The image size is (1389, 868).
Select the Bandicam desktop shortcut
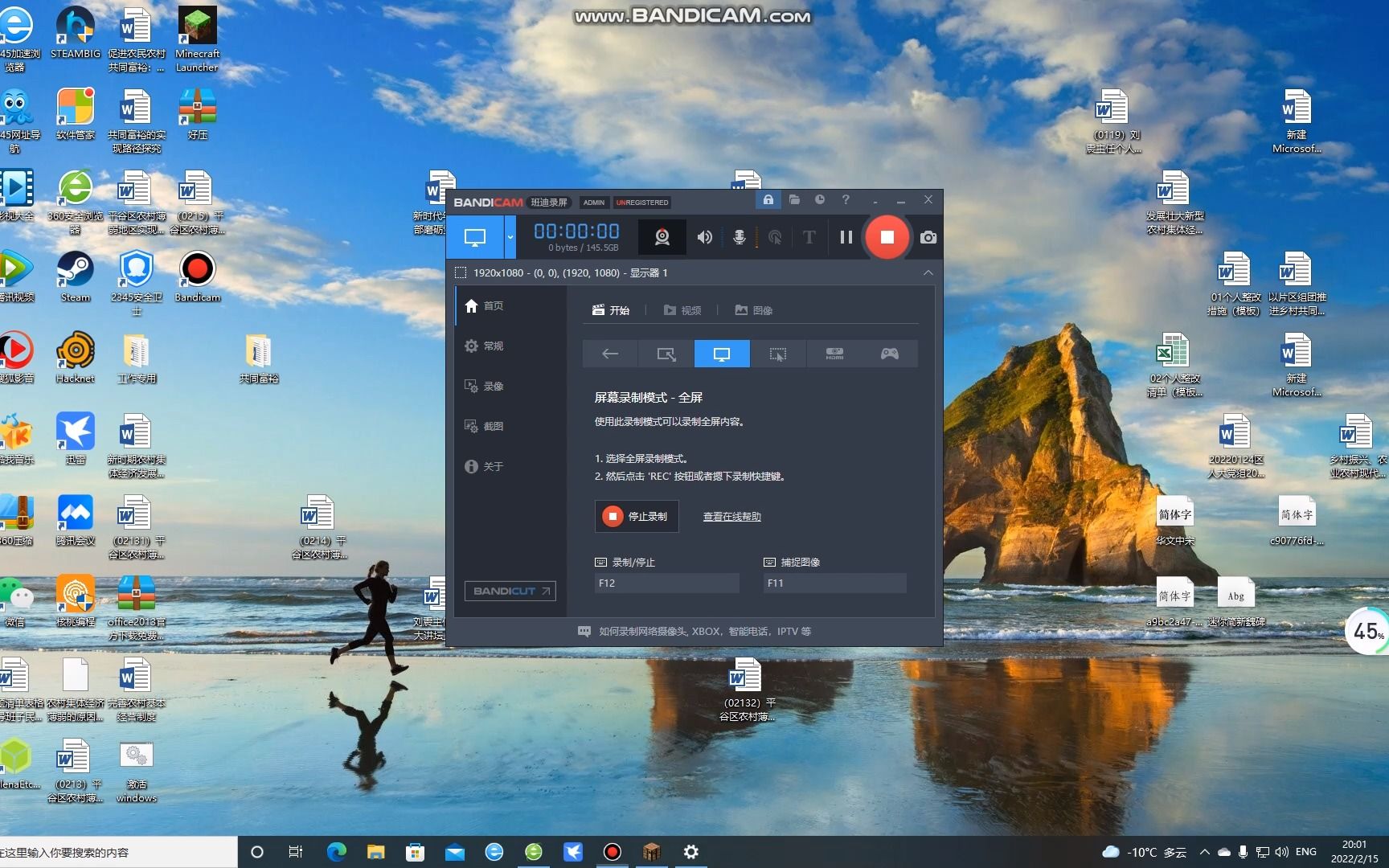click(198, 276)
